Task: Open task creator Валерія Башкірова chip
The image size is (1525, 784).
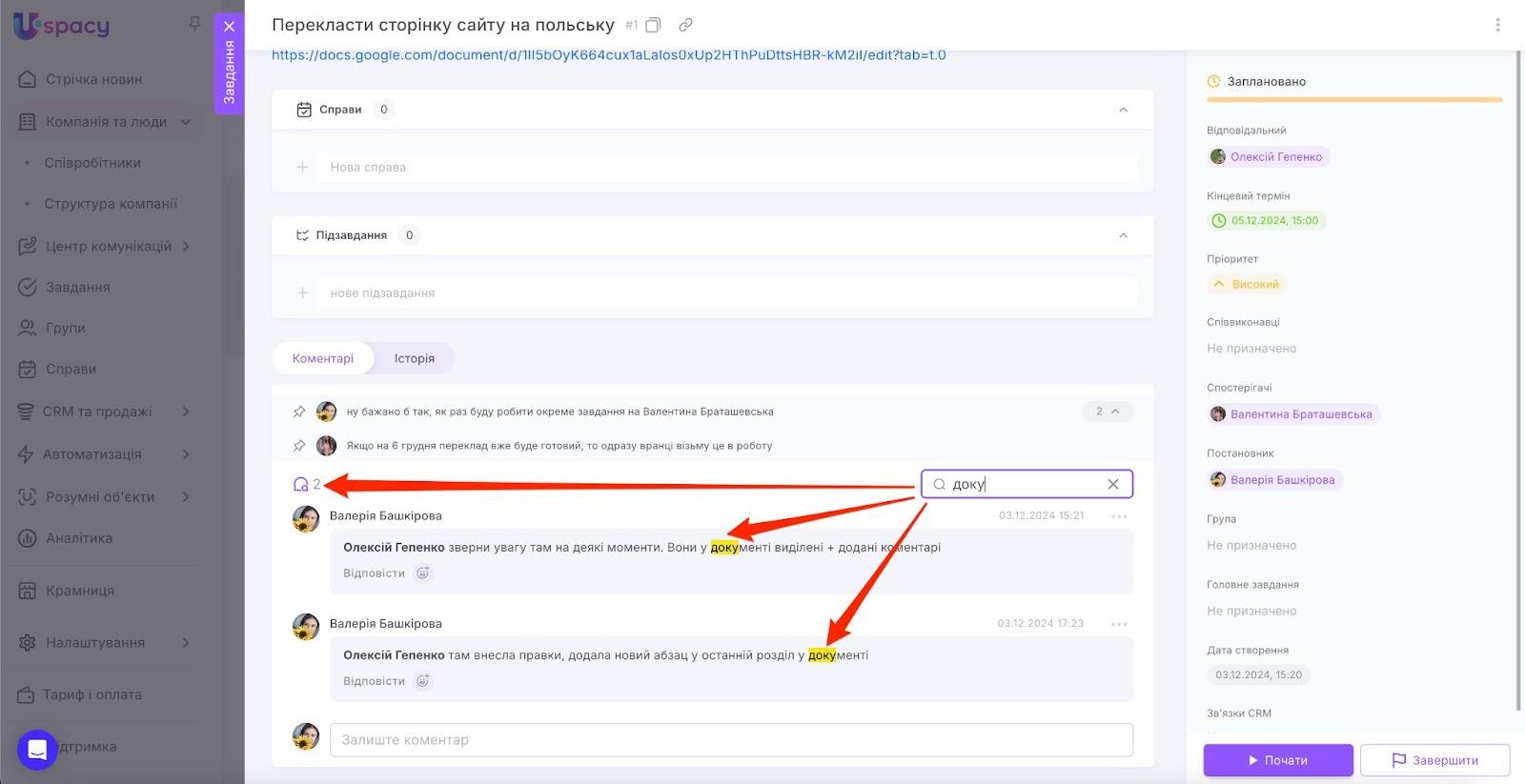Action: point(1273,480)
